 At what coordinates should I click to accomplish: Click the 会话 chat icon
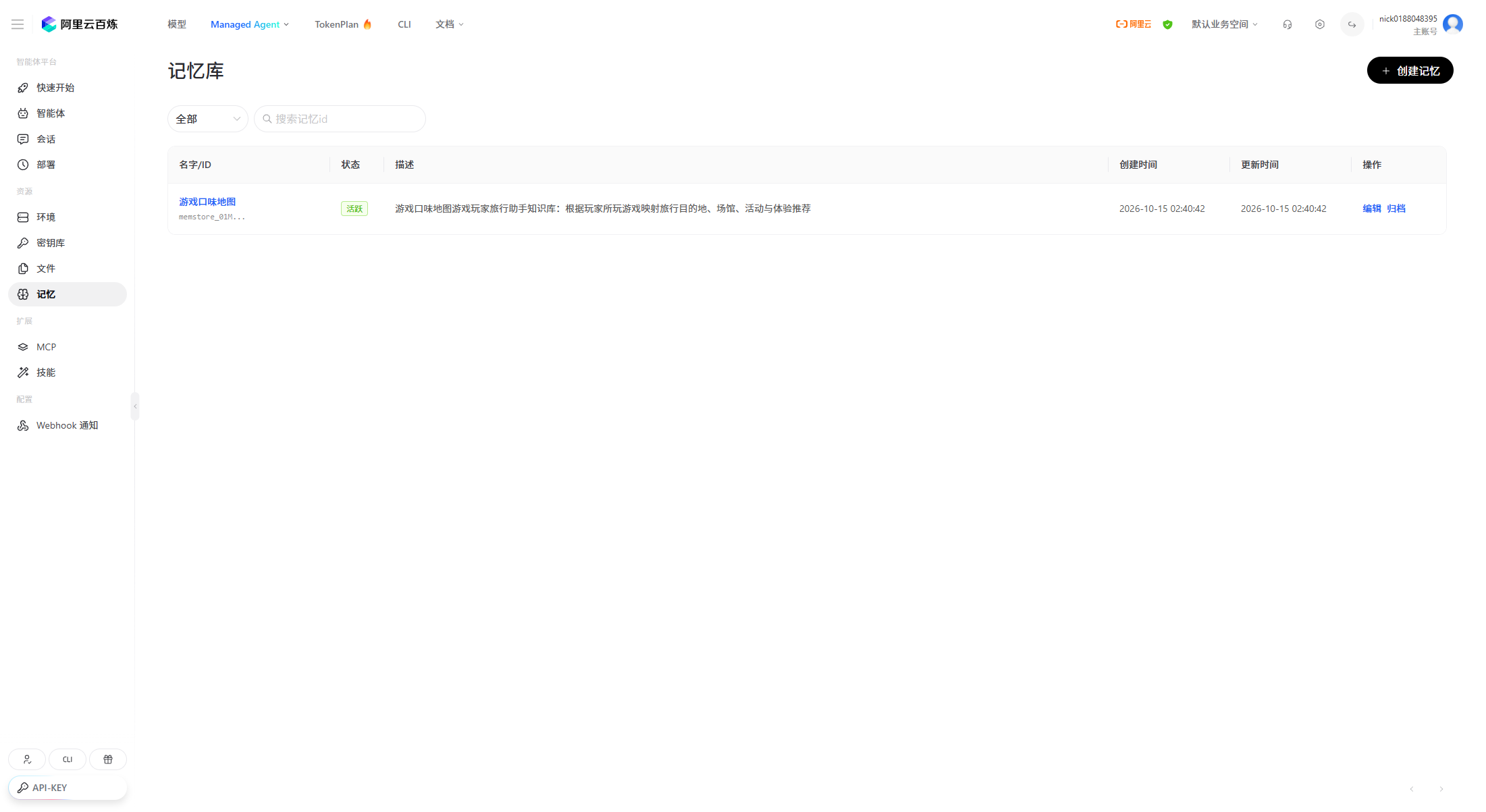click(23, 139)
